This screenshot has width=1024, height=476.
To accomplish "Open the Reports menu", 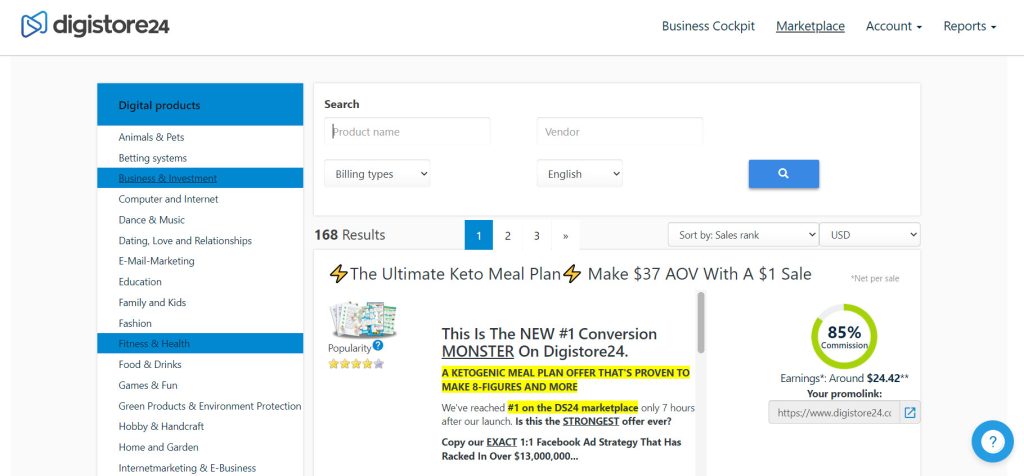I will click(969, 26).
